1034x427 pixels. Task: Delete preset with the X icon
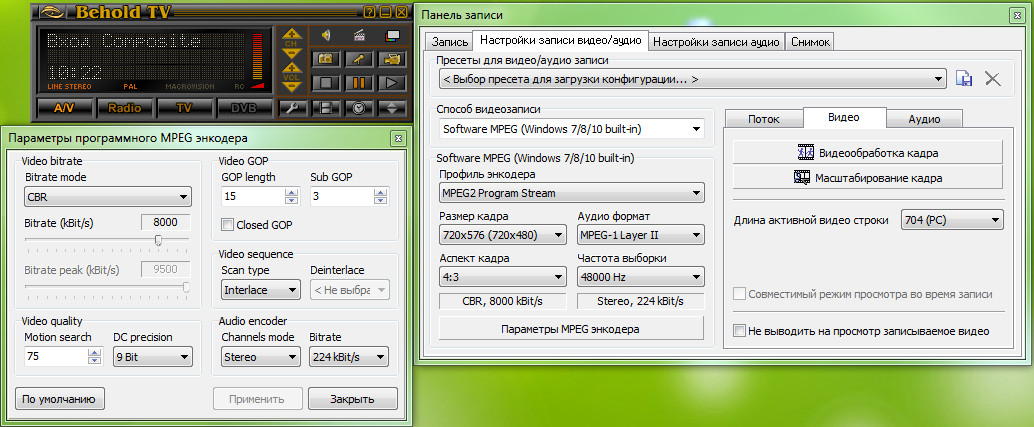click(992, 78)
